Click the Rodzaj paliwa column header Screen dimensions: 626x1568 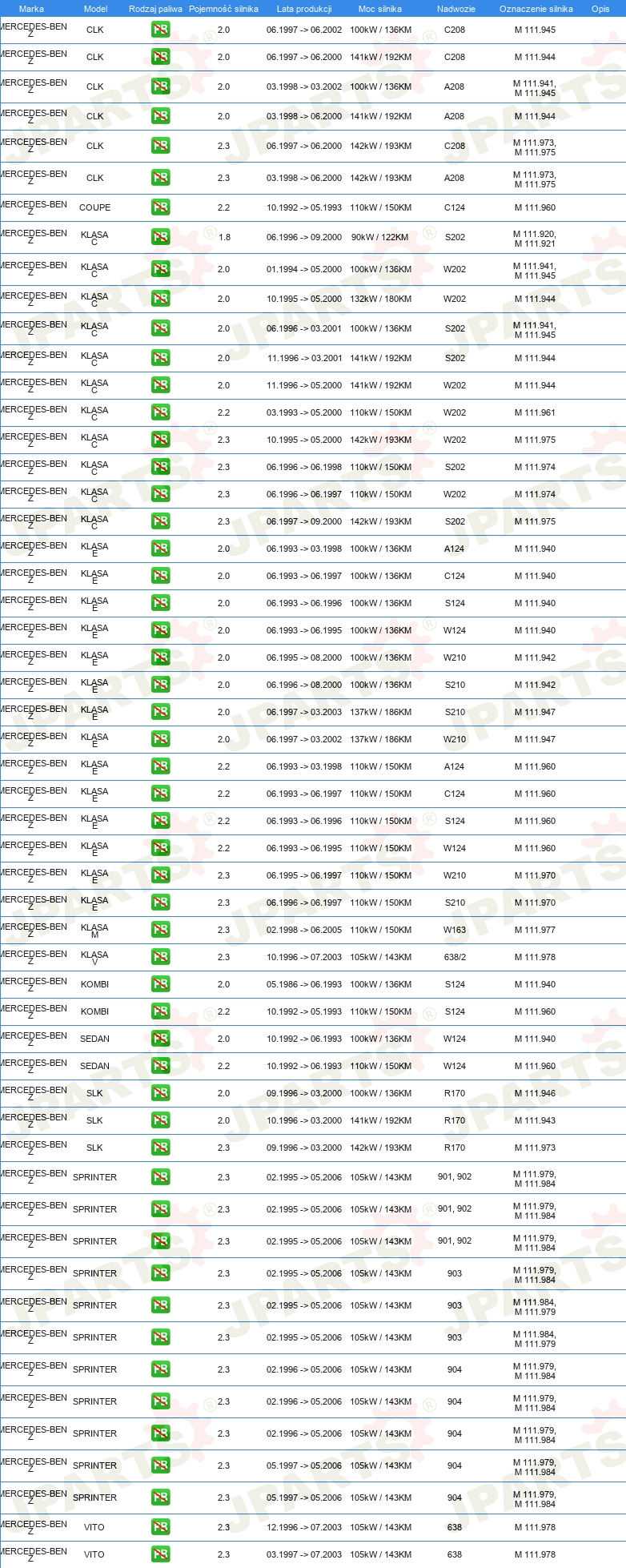[x=155, y=9]
